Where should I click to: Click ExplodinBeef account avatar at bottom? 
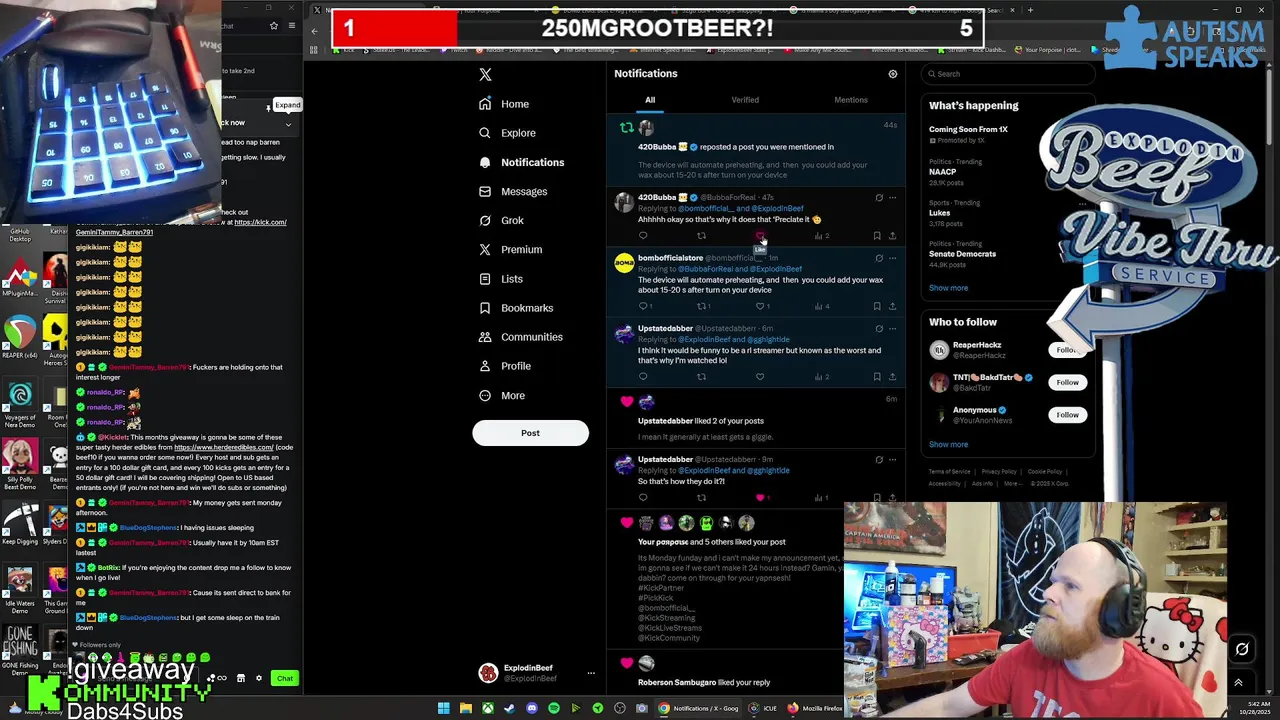pyautogui.click(x=488, y=674)
